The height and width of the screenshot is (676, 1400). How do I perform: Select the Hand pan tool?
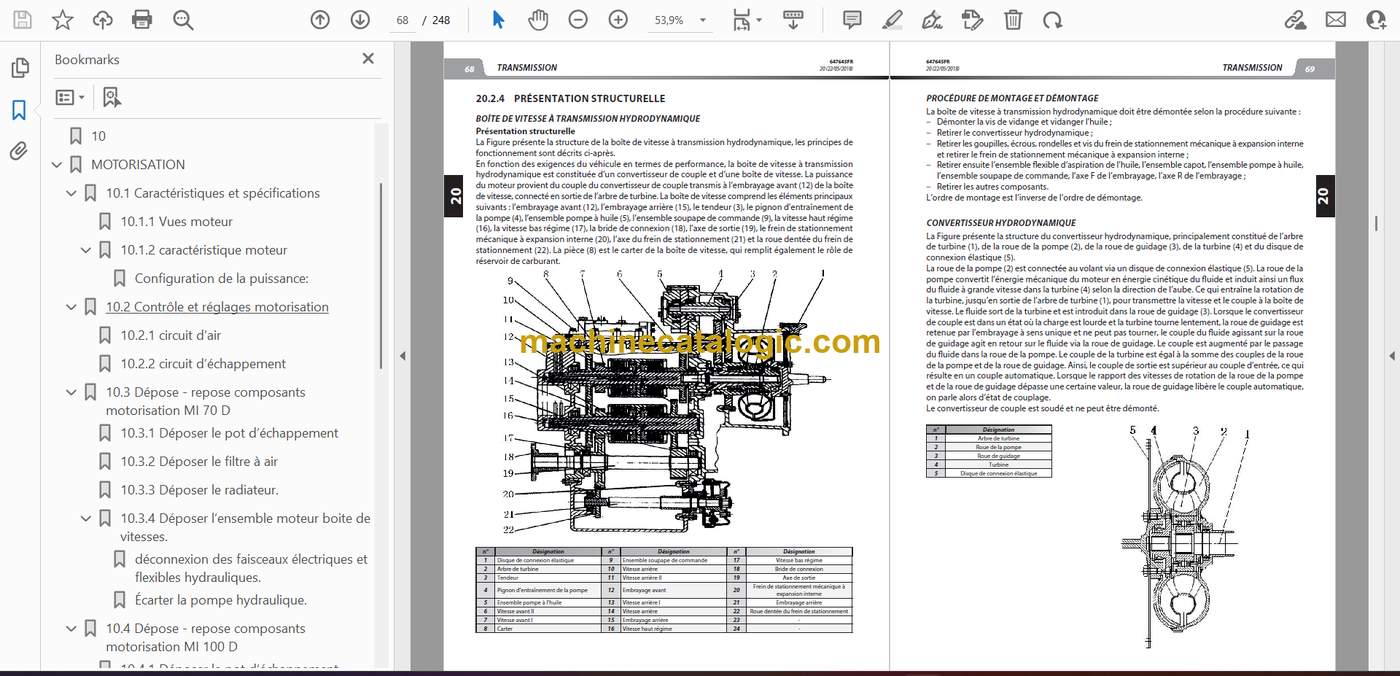coord(538,19)
